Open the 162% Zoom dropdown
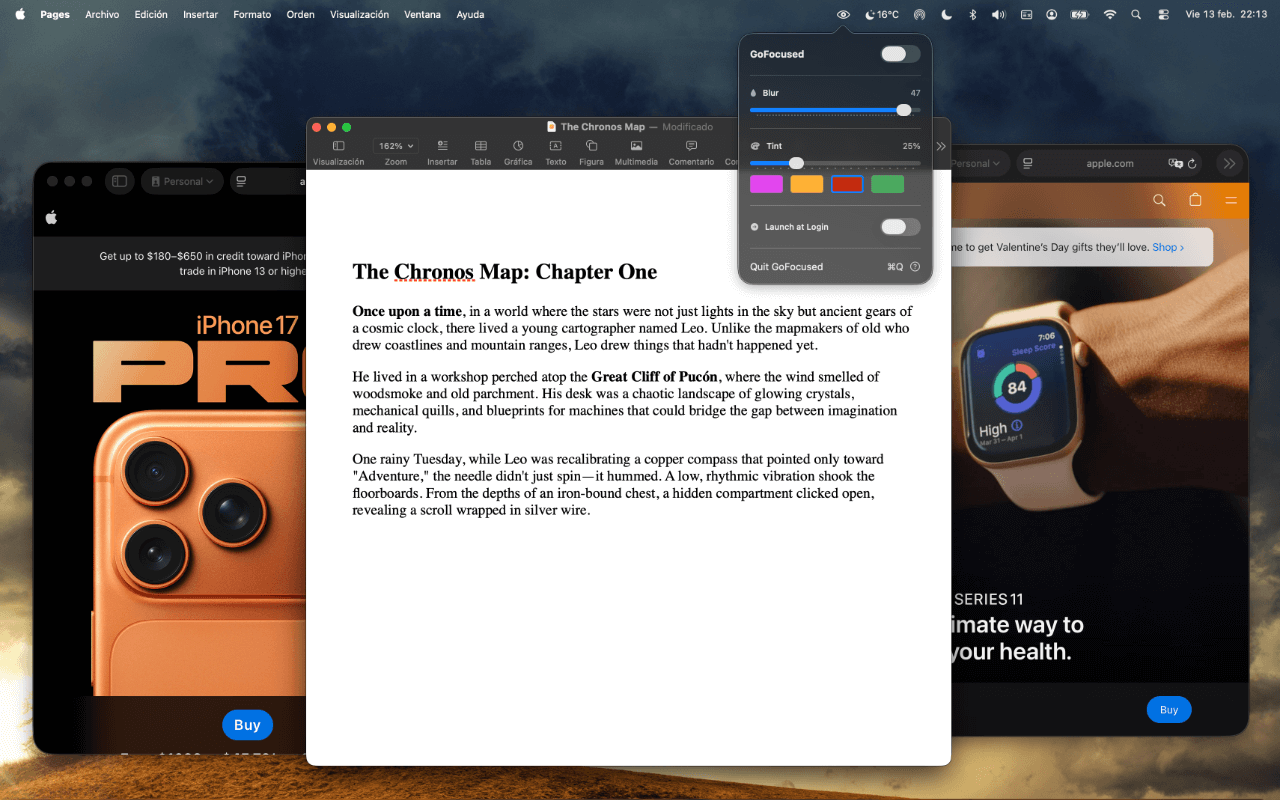 pos(395,144)
